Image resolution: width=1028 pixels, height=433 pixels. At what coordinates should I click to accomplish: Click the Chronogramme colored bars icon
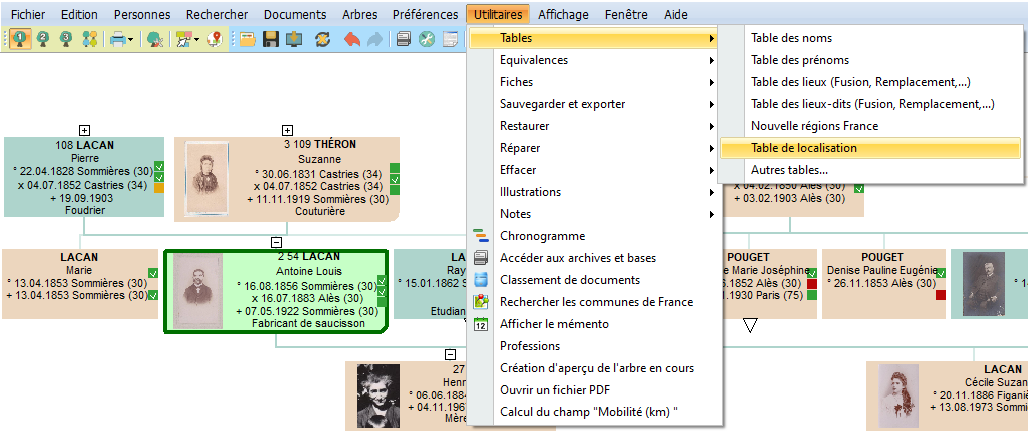481,236
